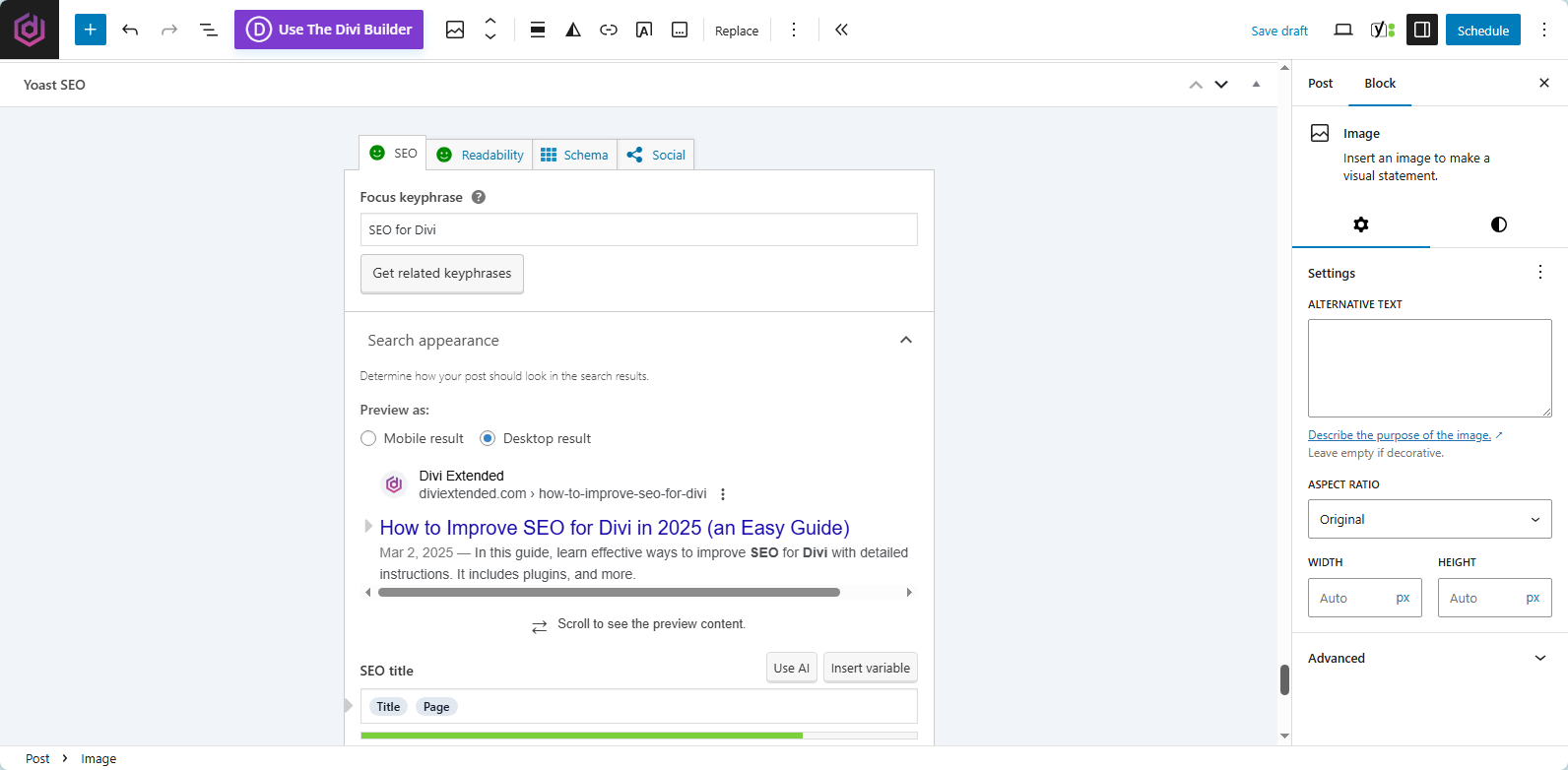Toggle the settings sidebar panel
The image size is (1568, 770).
1422,30
